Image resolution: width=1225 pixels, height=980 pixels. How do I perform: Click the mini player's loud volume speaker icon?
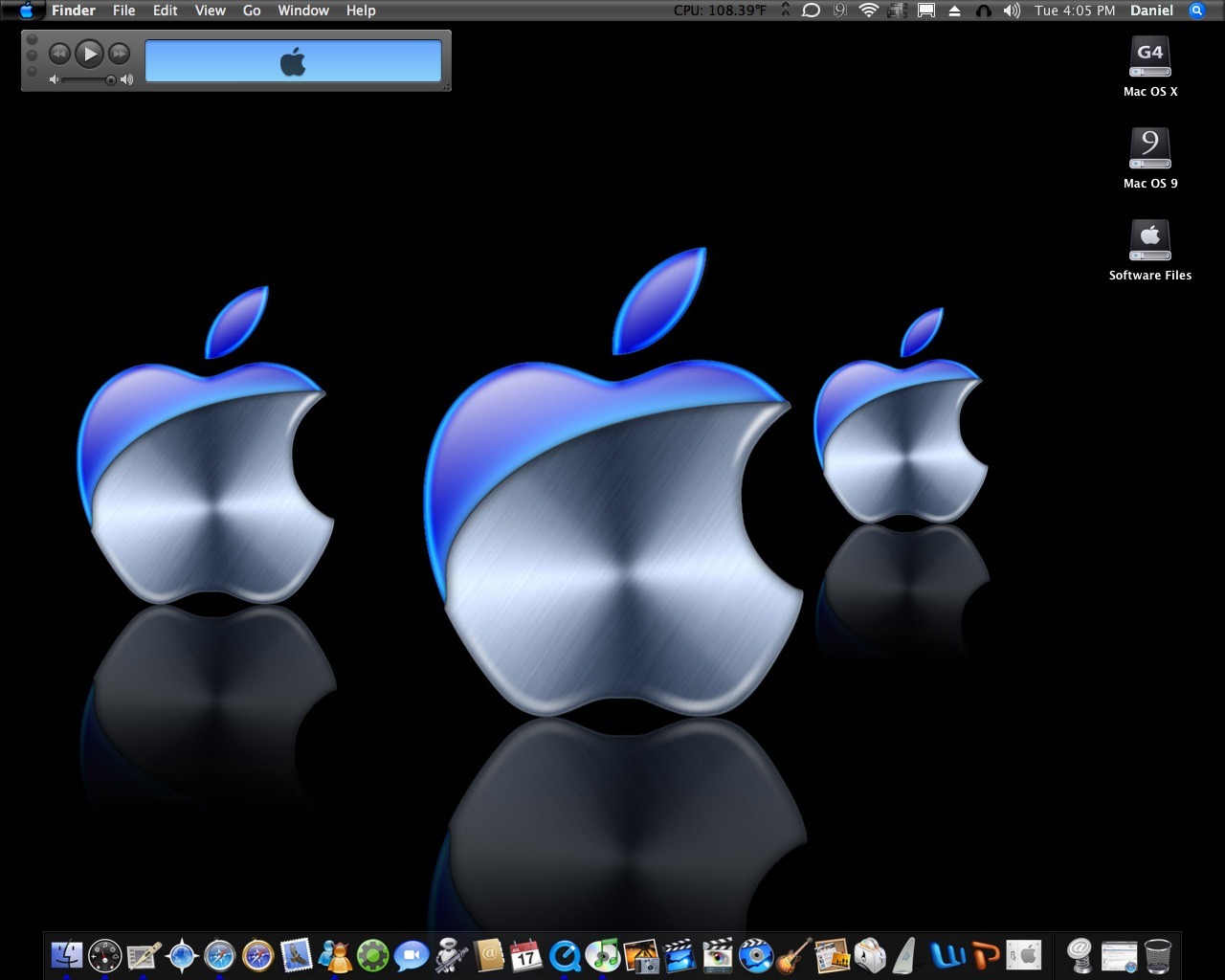click(x=126, y=80)
